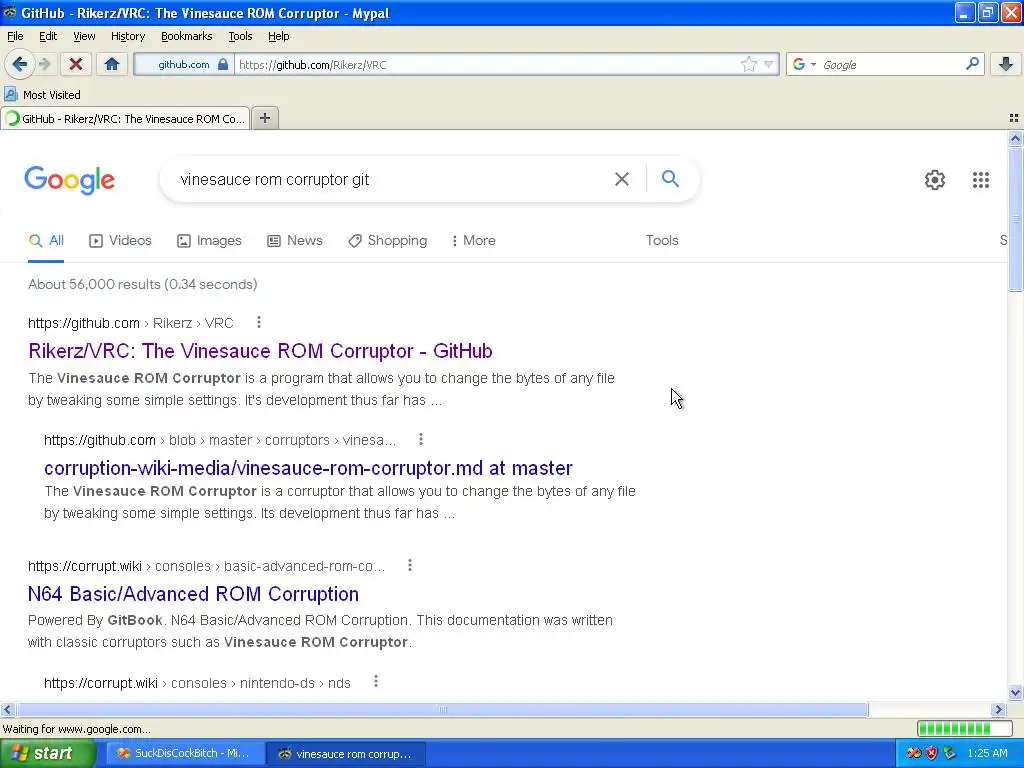Switch to Videos results
The width and height of the screenshot is (1024, 768).
coord(120,241)
